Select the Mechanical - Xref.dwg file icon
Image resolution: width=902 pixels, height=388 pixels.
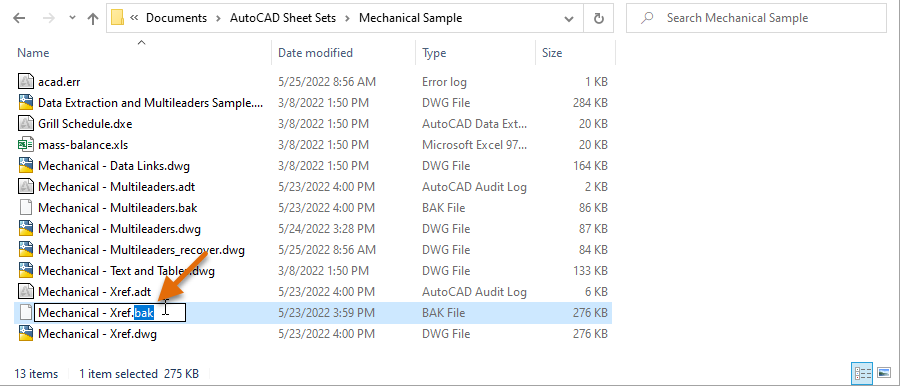tap(25, 333)
